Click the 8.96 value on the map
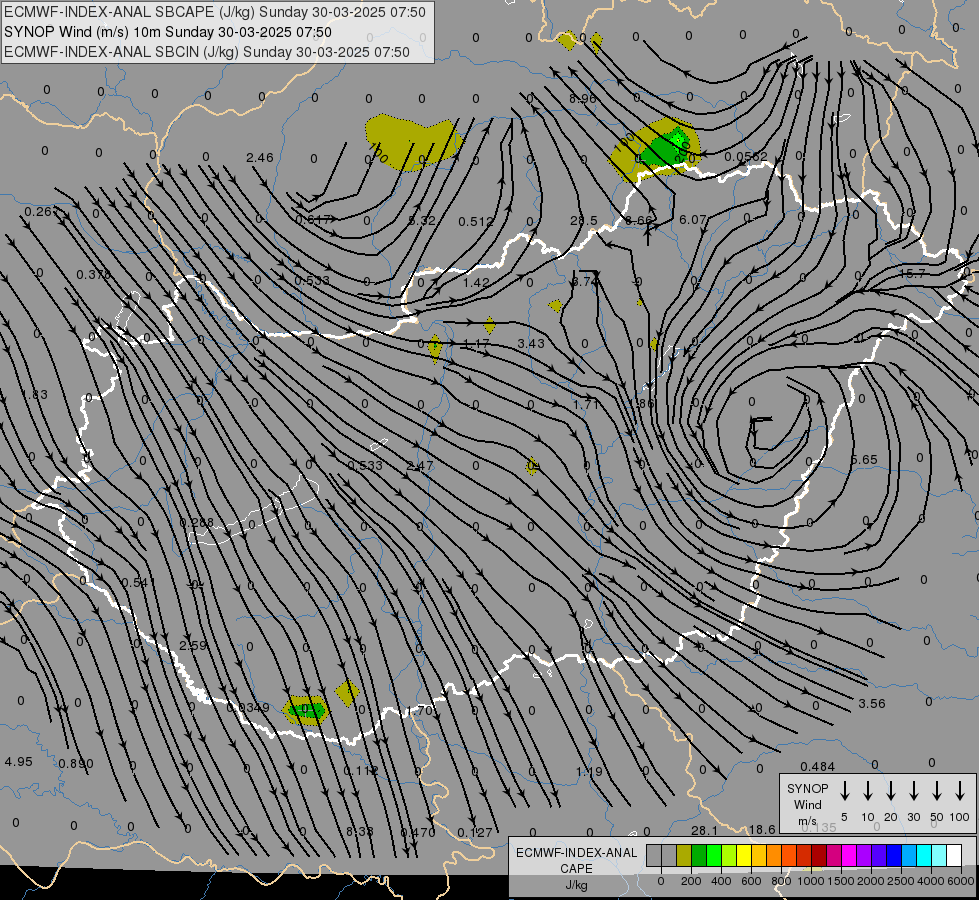Screen dimensions: 979x900 click(583, 99)
